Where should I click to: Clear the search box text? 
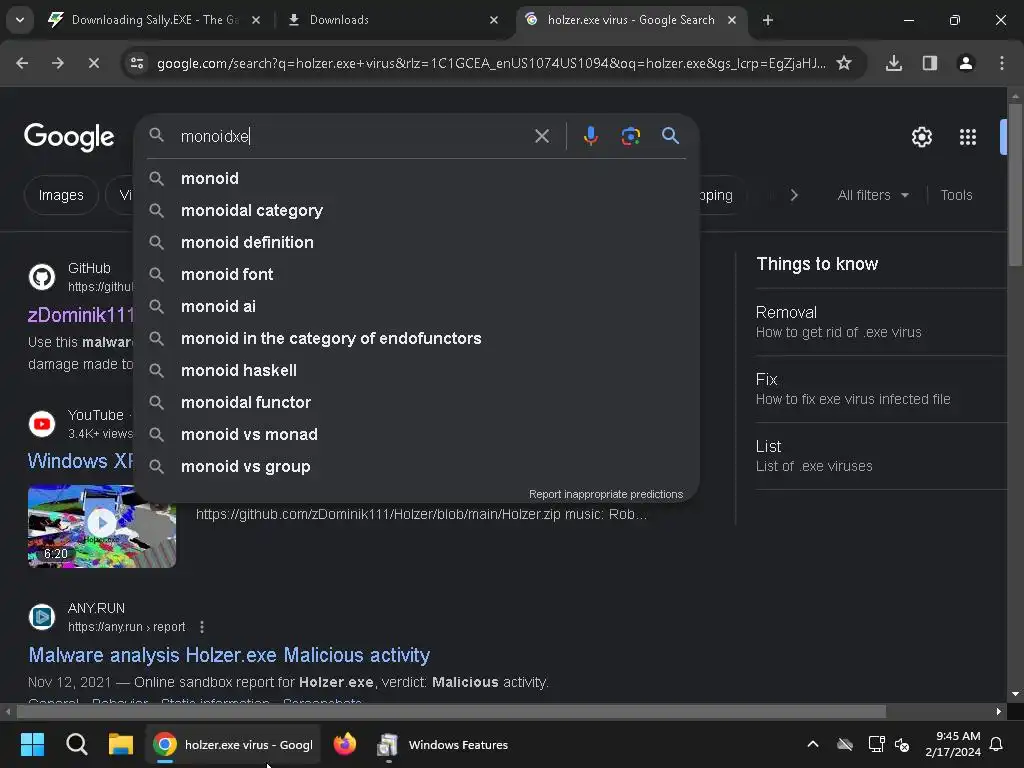(x=542, y=136)
